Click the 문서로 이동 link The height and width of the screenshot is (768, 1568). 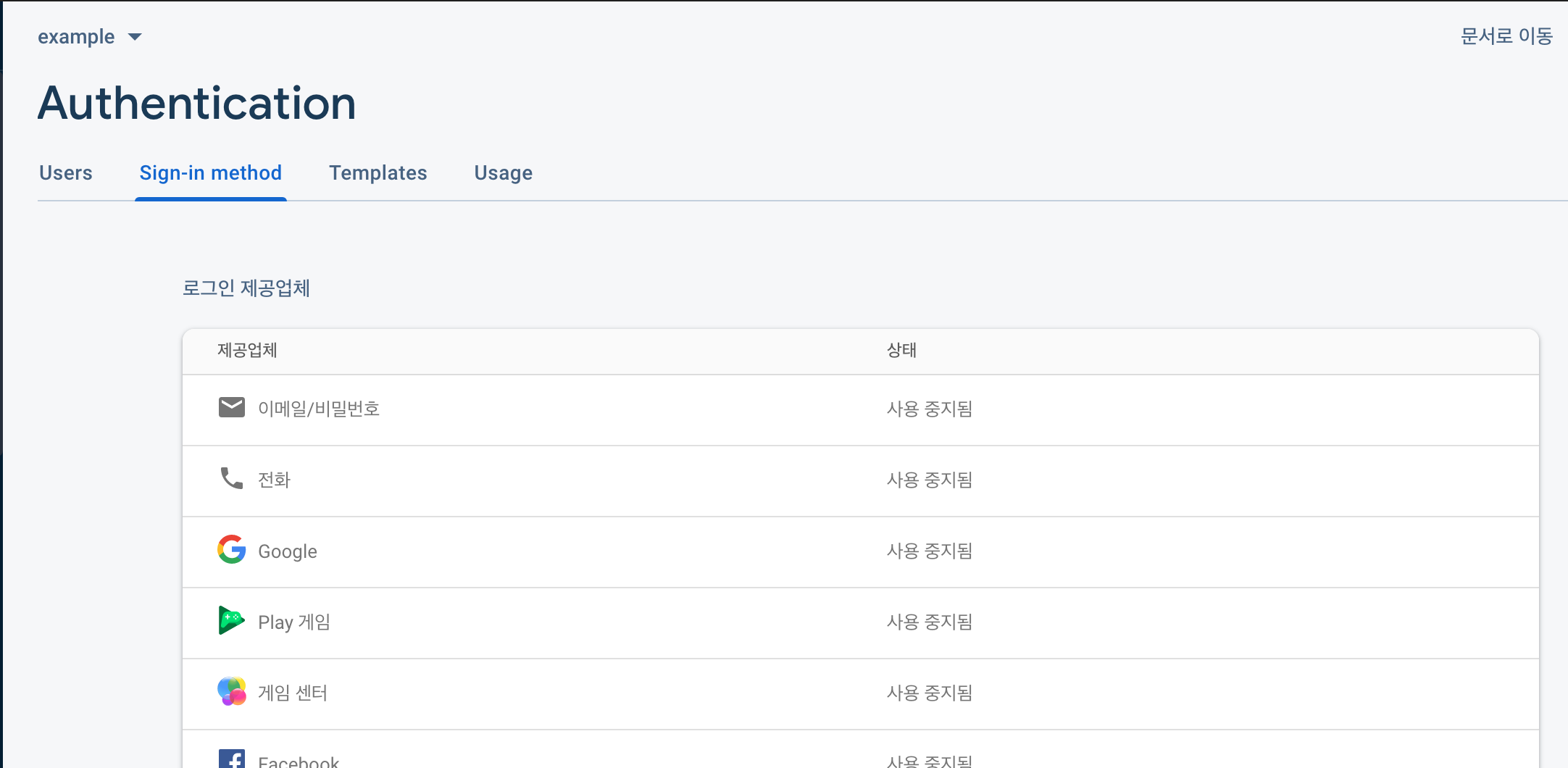(x=1506, y=36)
